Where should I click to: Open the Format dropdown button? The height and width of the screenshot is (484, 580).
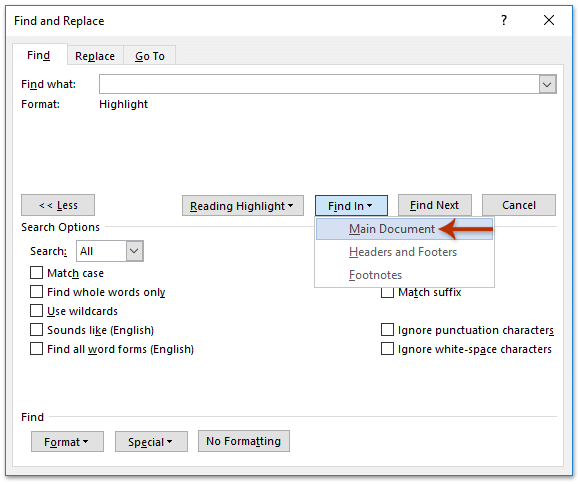(x=67, y=441)
